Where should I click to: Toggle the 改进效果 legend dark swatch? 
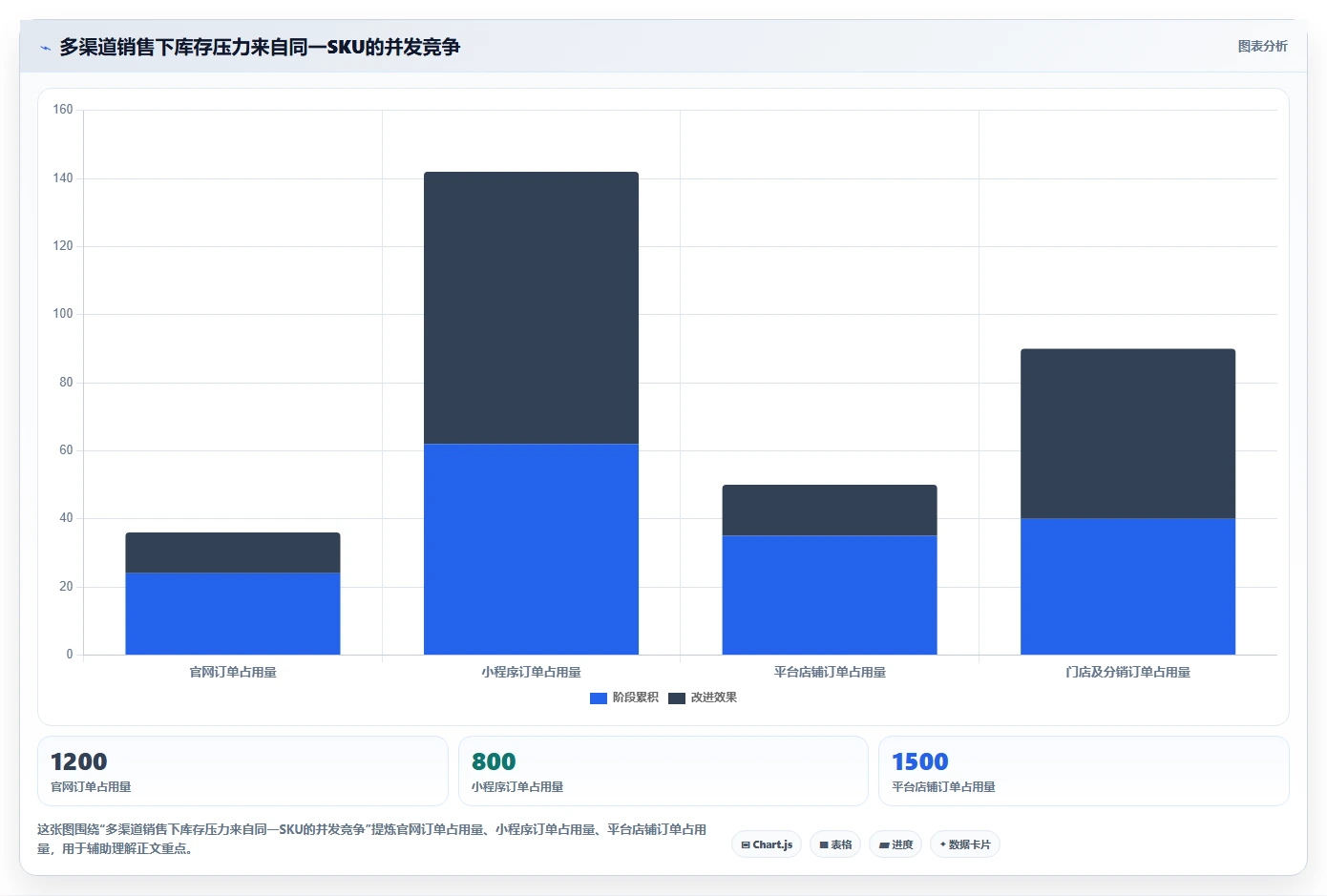click(677, 698)
